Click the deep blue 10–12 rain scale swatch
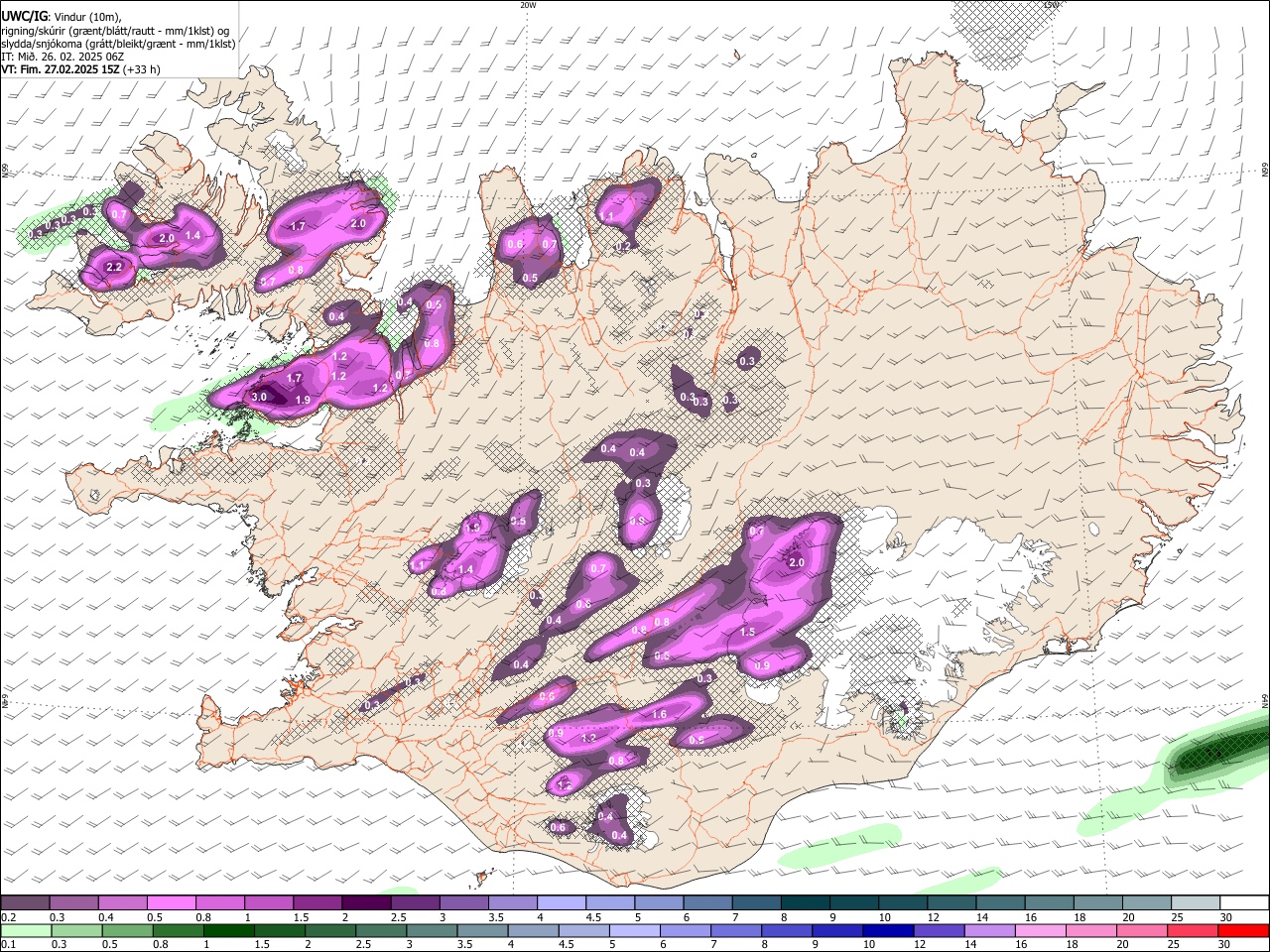The height and width of the screenshot is (952, 1270). click(x=889, y=931)
